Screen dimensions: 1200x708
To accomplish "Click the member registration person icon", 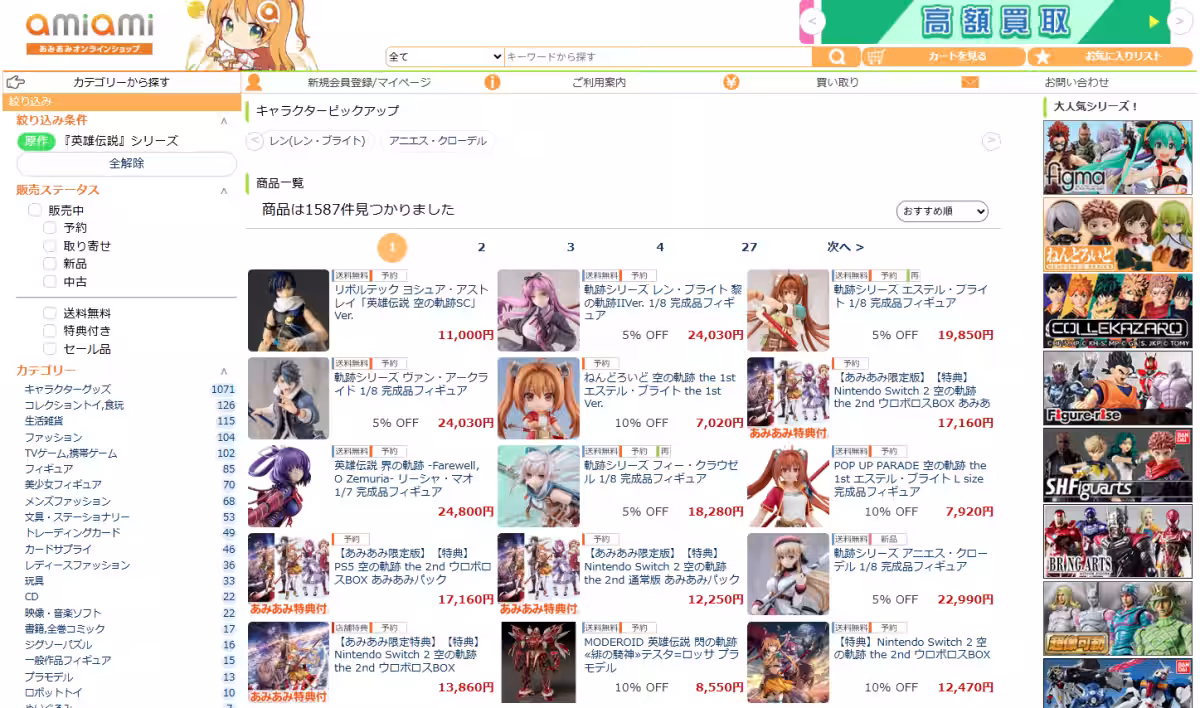I will [x=254, y=82].
